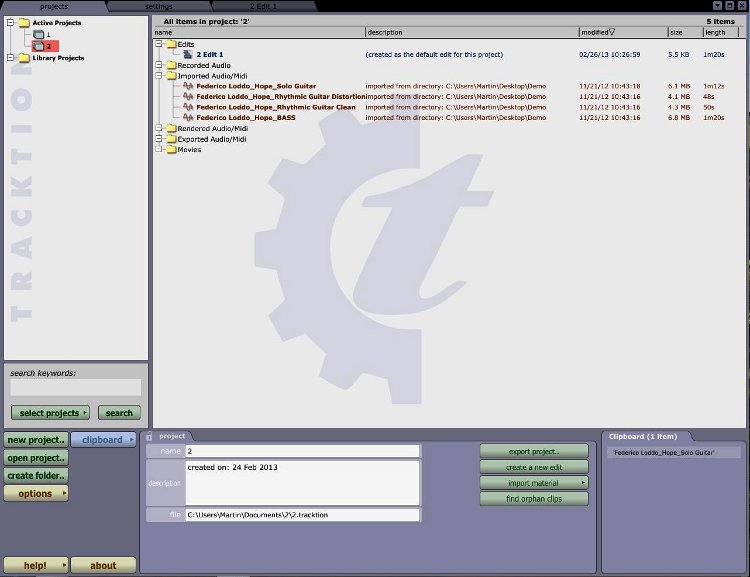Click the Solo Guitar waveform icon
This screenshot has height=577, width=750.
188,86
